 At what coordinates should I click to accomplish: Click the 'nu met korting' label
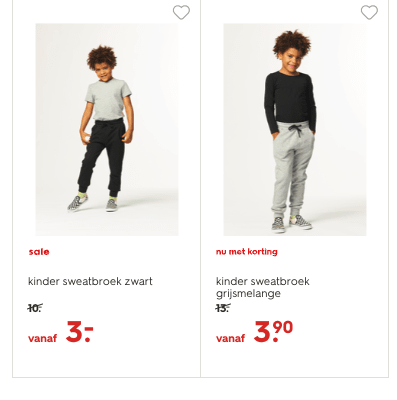point(247,252)
